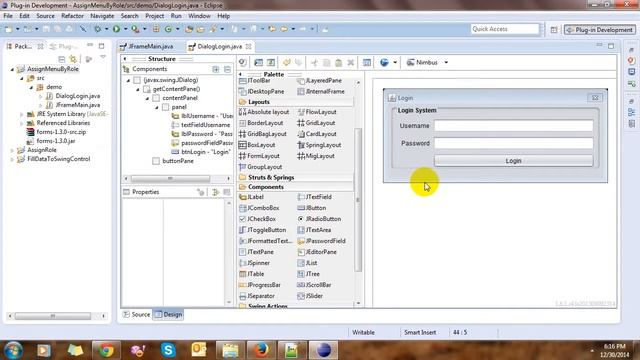This screenshot has height=360, width=640.
Task: Select buttonPane in Components tree
Action: coord(173,161)
